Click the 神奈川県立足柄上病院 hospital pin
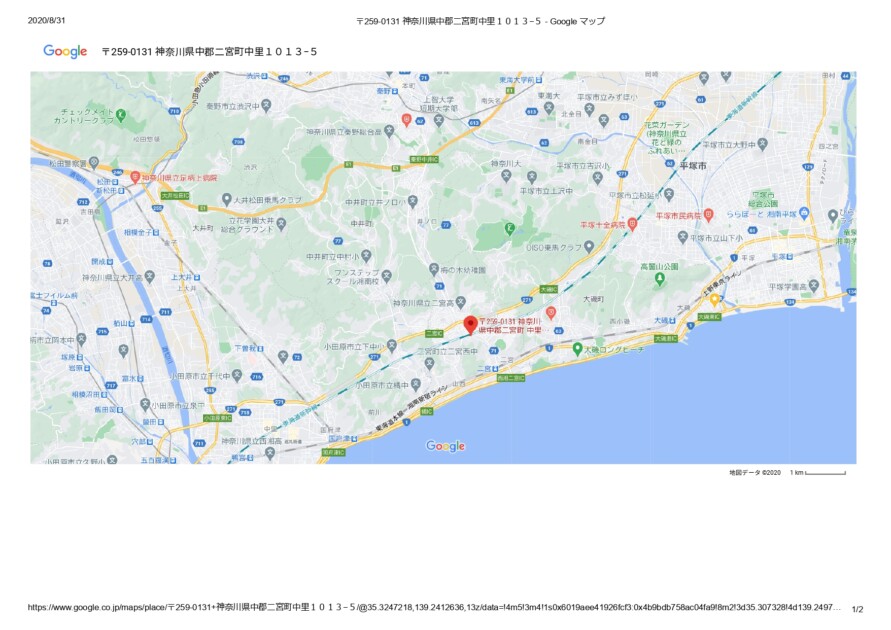The height and width of the screenshot is (630, 891). pyautogui.click(x=135, y=177)
